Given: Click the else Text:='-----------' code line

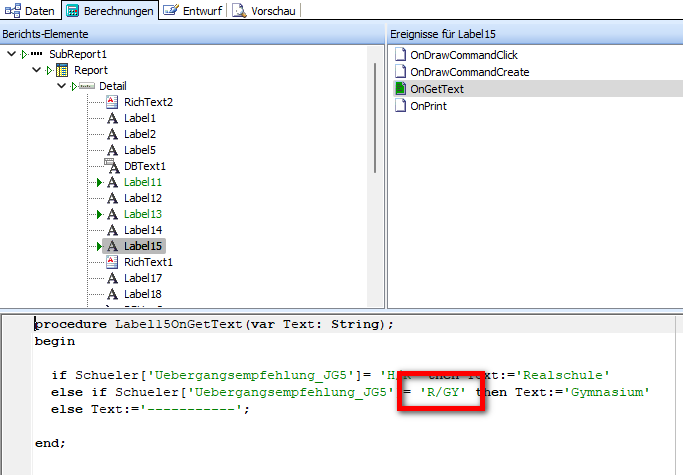Looking at the screenshot, I should pos(150,409).
